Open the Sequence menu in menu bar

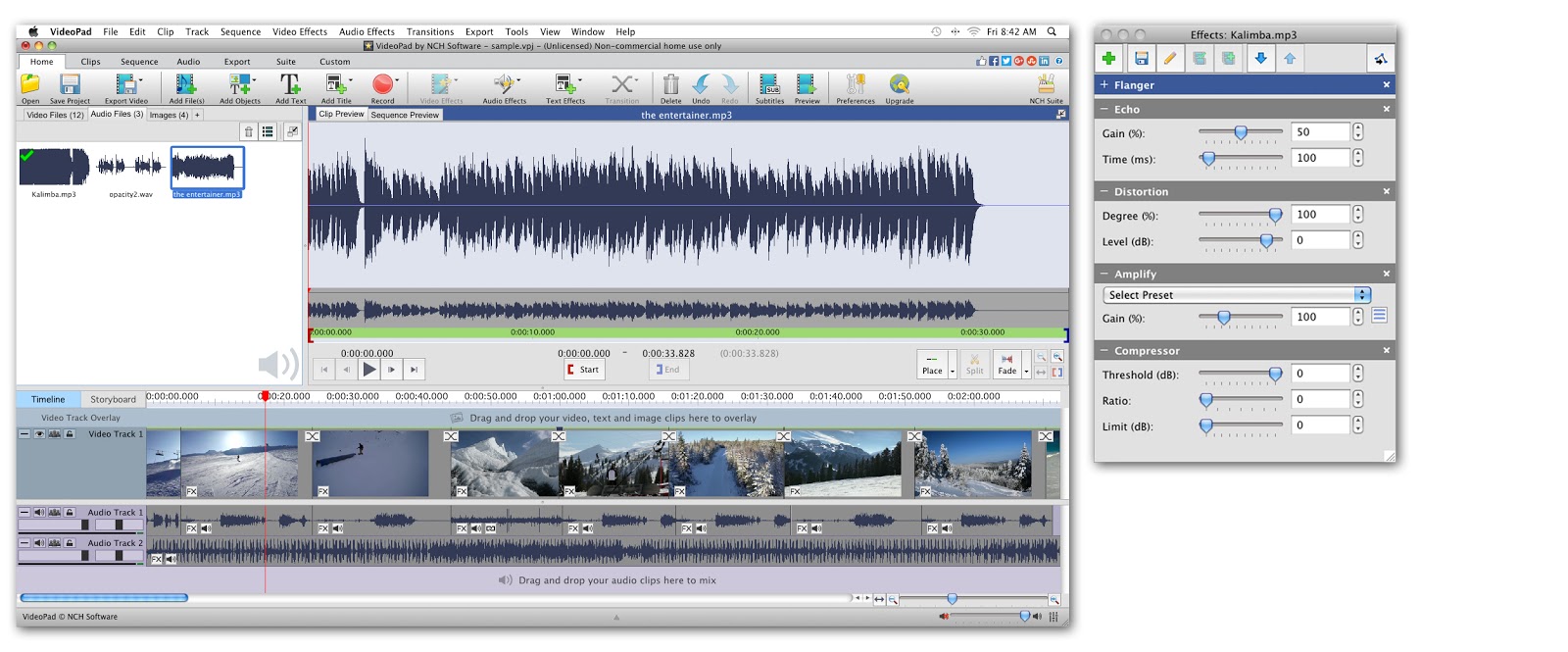[240, 31]
